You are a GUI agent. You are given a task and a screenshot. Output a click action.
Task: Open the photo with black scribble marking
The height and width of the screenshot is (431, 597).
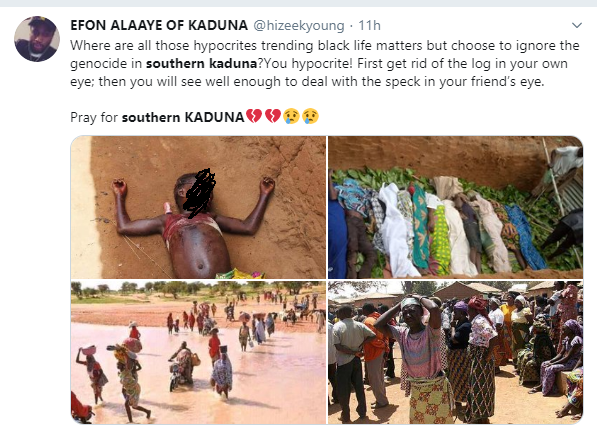pos(198,207)
